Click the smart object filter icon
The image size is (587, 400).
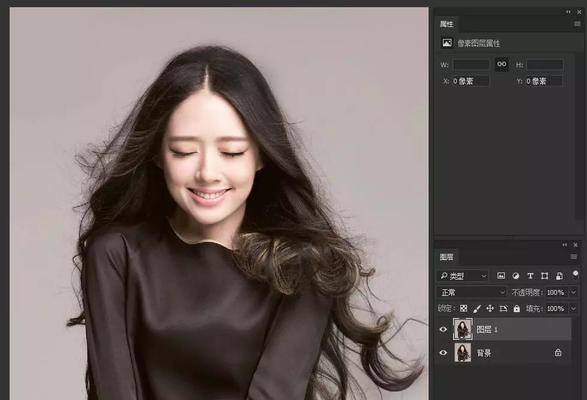(559, 276)
